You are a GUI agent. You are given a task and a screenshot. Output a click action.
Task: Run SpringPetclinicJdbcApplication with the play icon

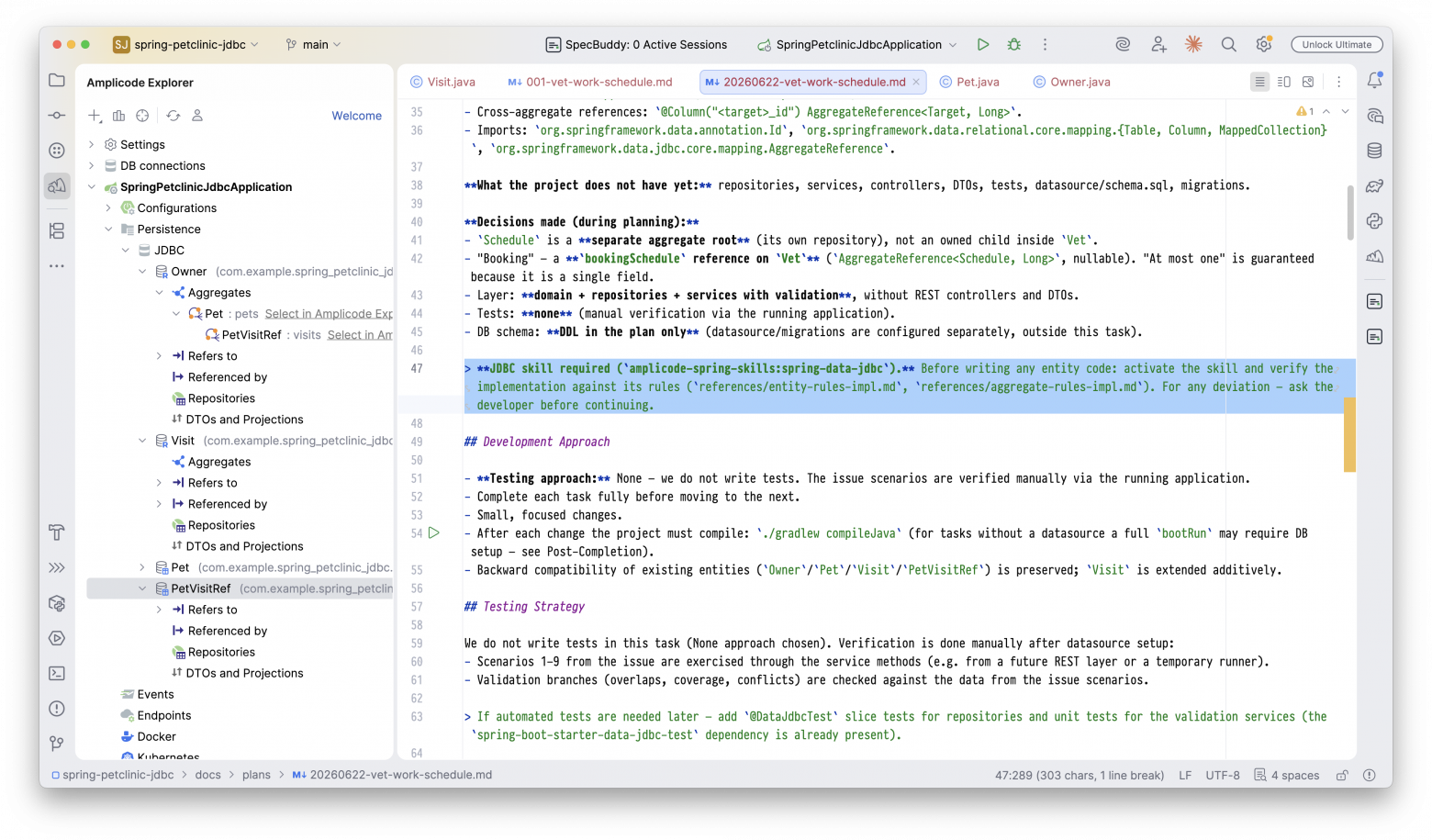[983, 44]
